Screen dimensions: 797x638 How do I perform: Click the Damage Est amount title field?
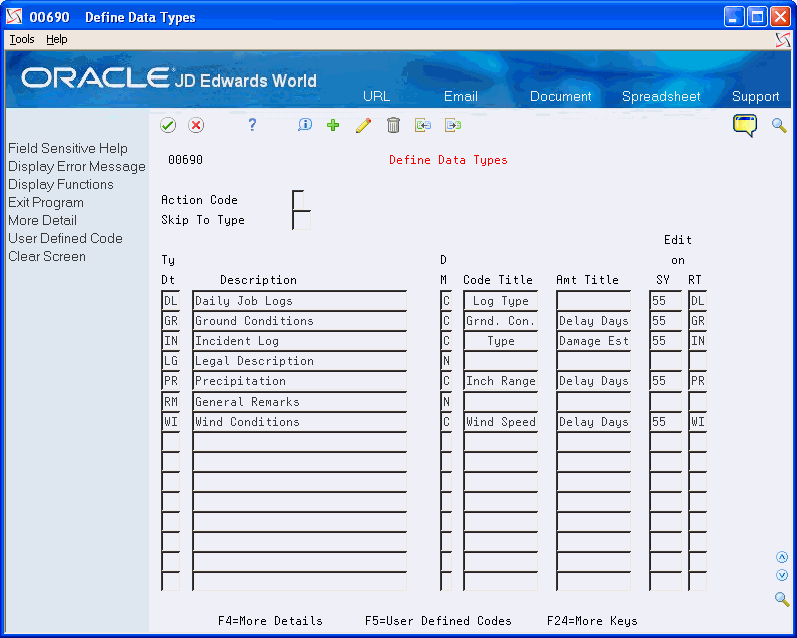pyautogui.click(x=594, y=341)
